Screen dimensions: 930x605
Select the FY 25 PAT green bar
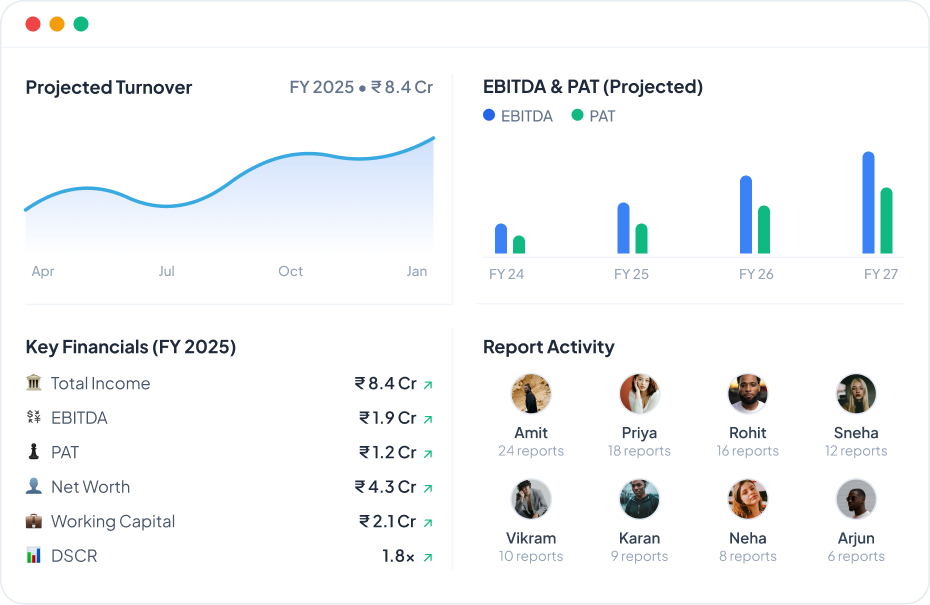pyautogui.click(x=641, y=238)
